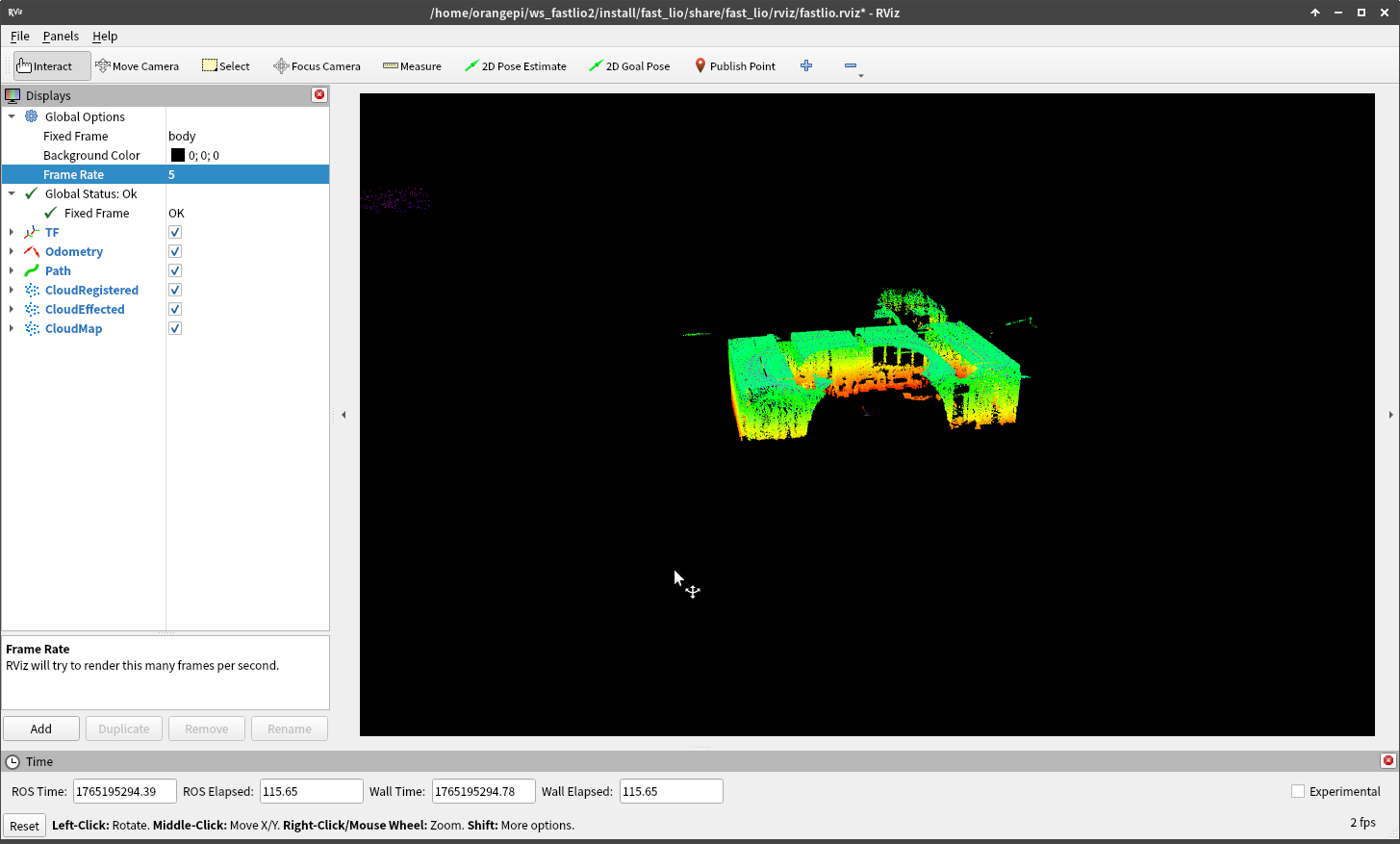Expand the CloudMap display properties
The height and width of the screenshot is (844, 1400).
pyautogui.click(x=12, y=328)
